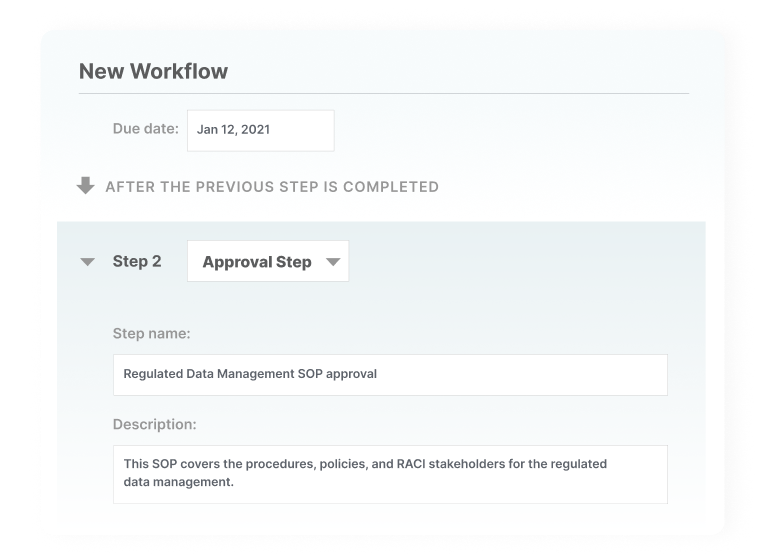Image resolution: width=760 pixels, height=560 pixels.
Task: Click the "Due date:" label
Action: (146, 128)
